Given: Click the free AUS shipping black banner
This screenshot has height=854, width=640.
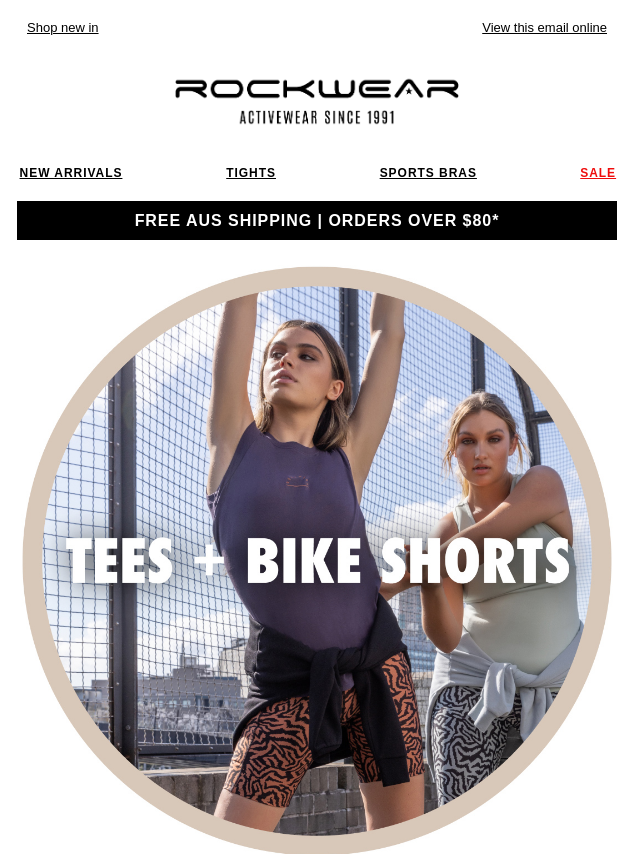Looking at the screenshot, I should coord(317,221).
